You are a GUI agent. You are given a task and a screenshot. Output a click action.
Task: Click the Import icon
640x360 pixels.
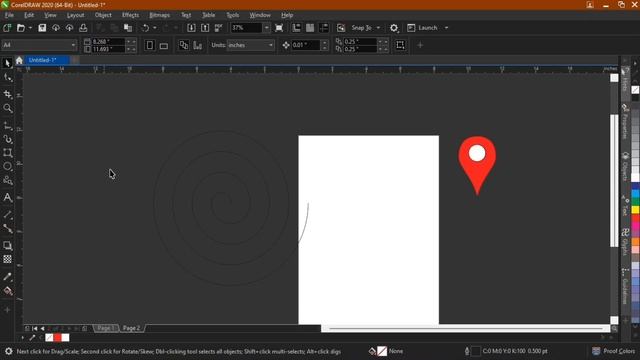pos(191,28)
